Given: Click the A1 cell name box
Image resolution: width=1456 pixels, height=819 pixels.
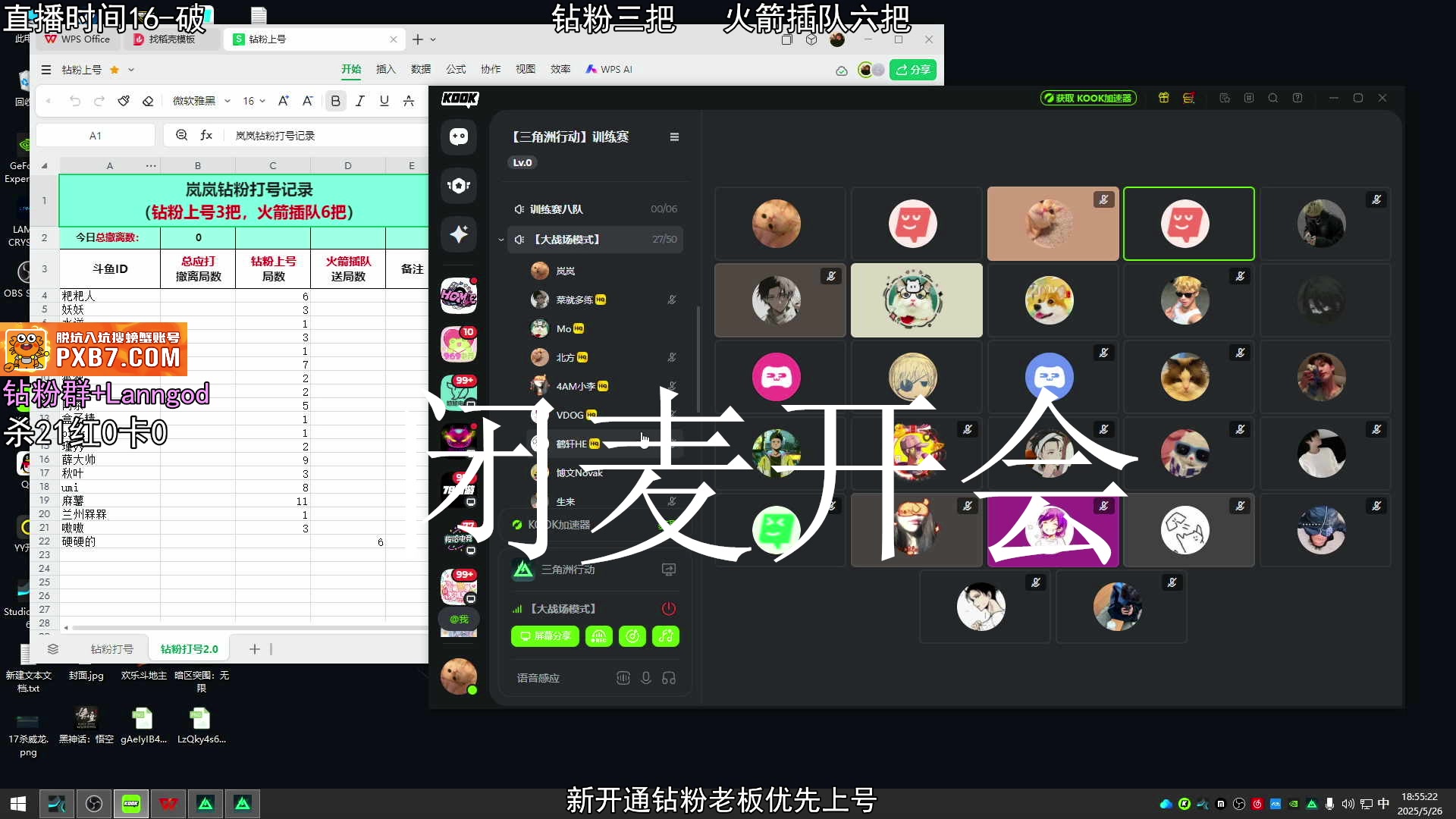Looking at the screenshot, I should 96,135.
